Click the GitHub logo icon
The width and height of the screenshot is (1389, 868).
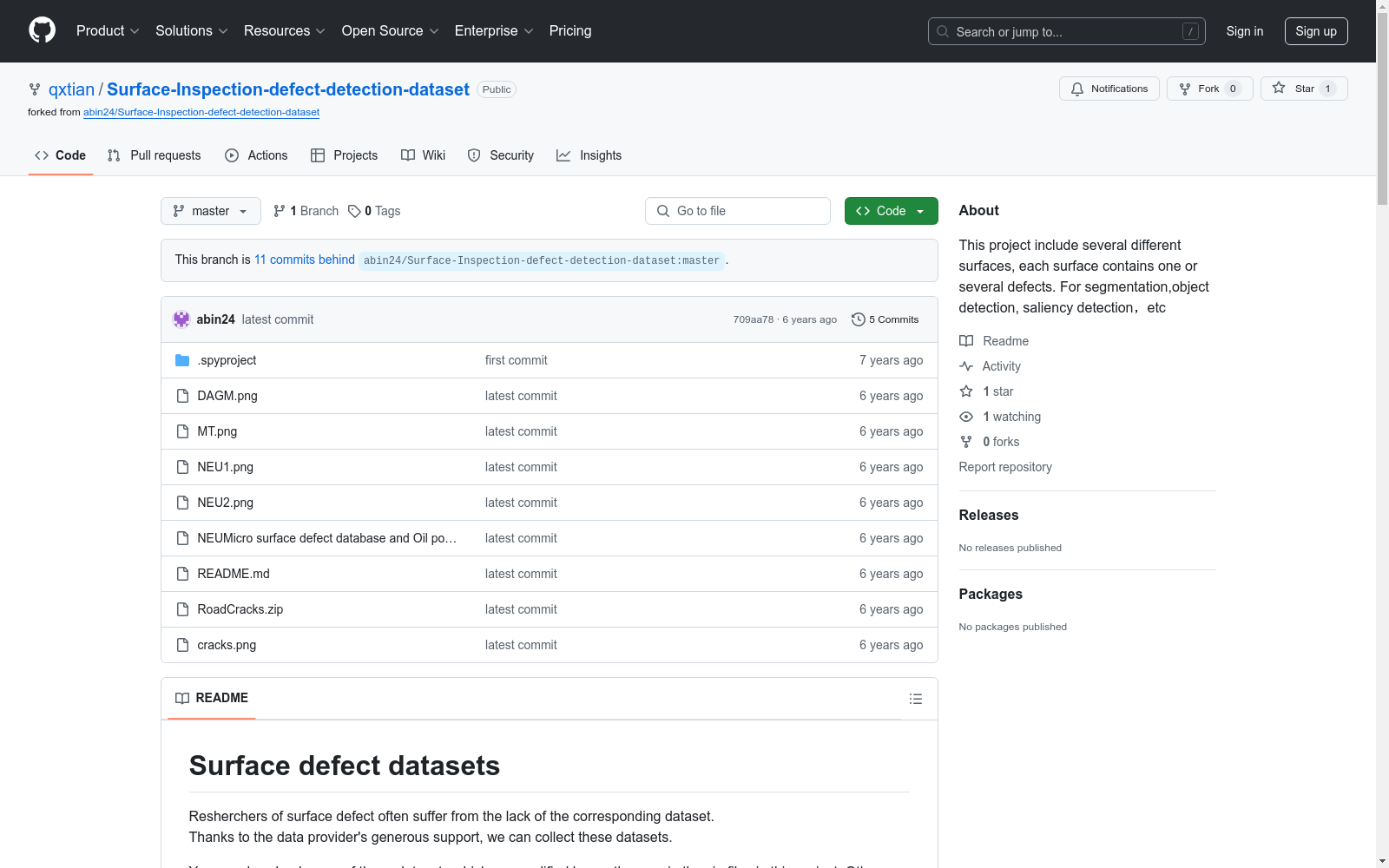(42, 30)
